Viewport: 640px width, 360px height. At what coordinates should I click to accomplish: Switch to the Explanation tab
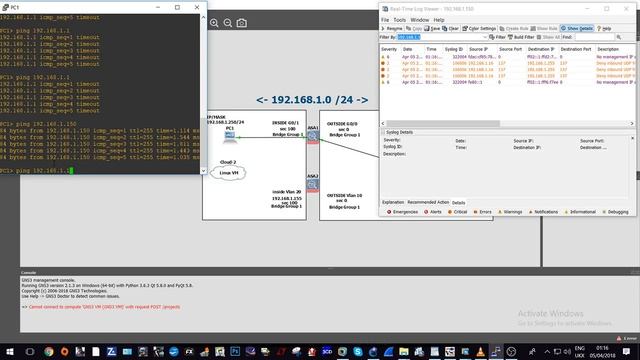[x=393, y=202]
